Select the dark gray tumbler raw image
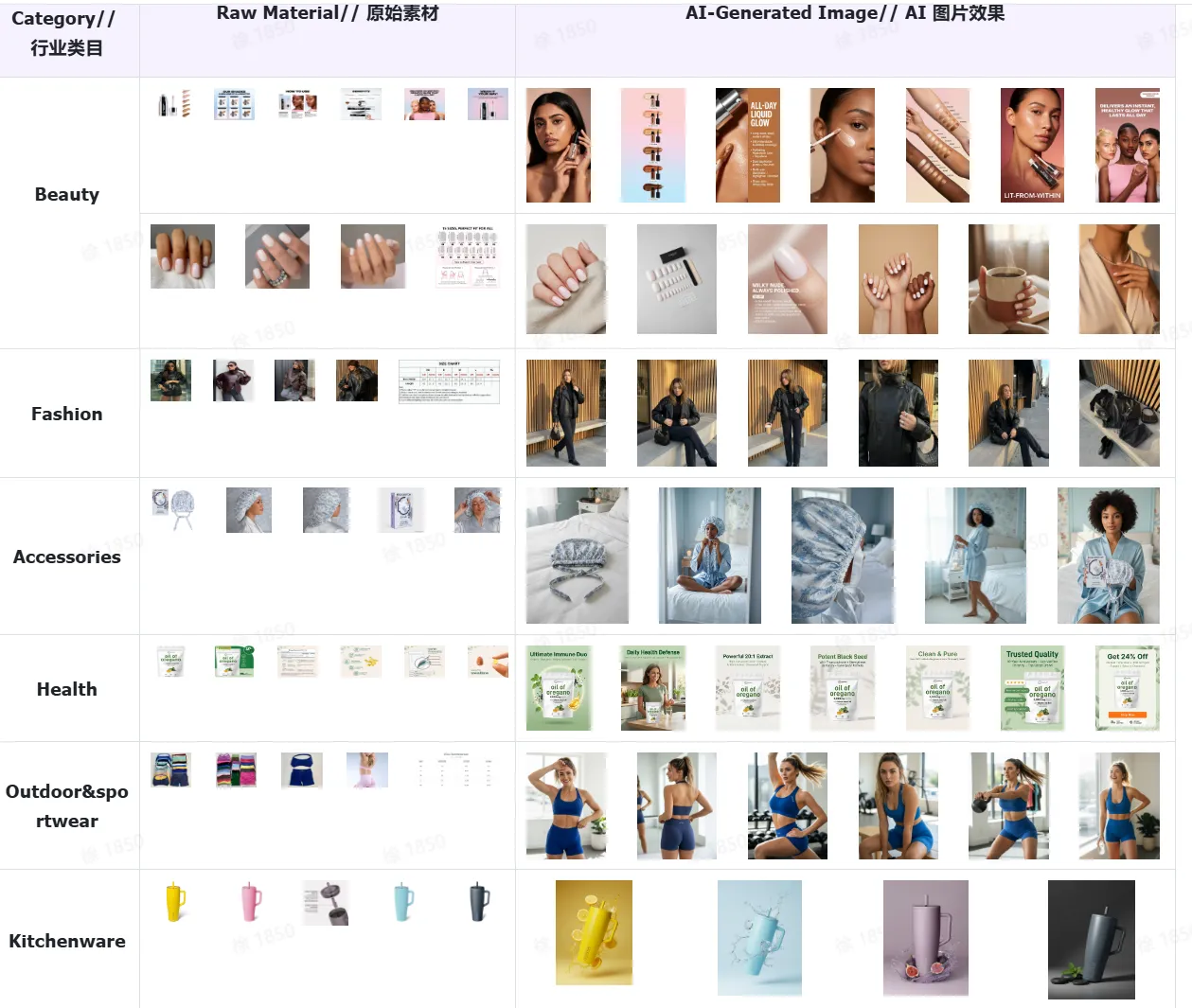The height and width of the screenshot is (1008, 1192). (479, 902)
